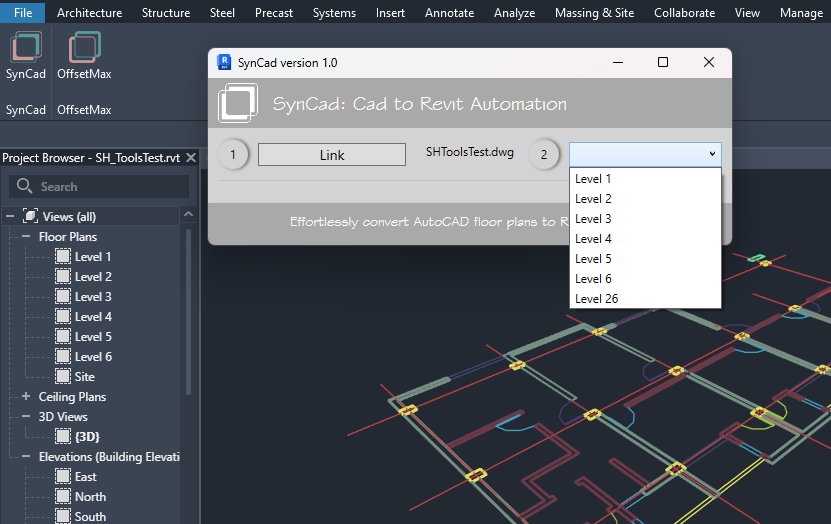
Task: Choose Level 2 from the dropdown list
Action: coord(645,199)
